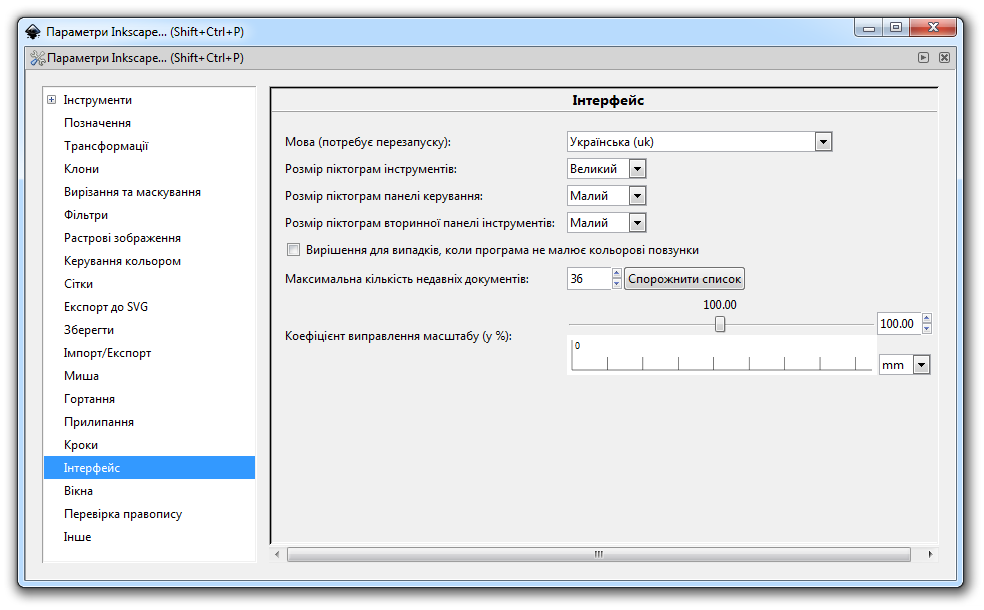Select Вікна in the preferences list
Viewport: 984px width, 610px height.
point(79,491)
